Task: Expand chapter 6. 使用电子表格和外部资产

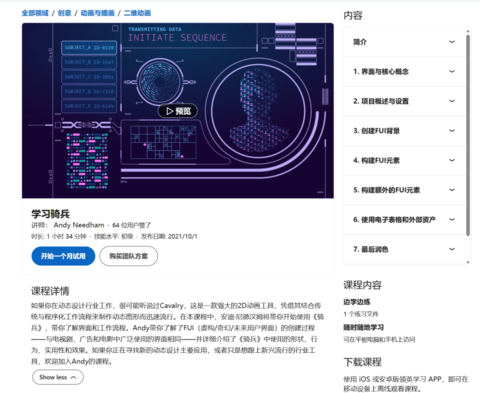Action: [x=404, y=220]
